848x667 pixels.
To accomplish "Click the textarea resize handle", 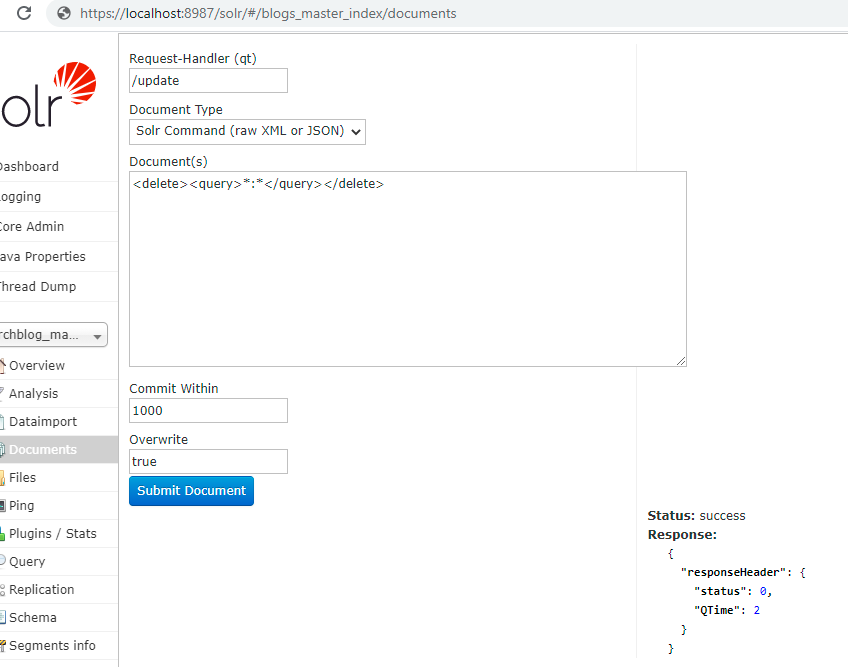I will tap(681, 361).
